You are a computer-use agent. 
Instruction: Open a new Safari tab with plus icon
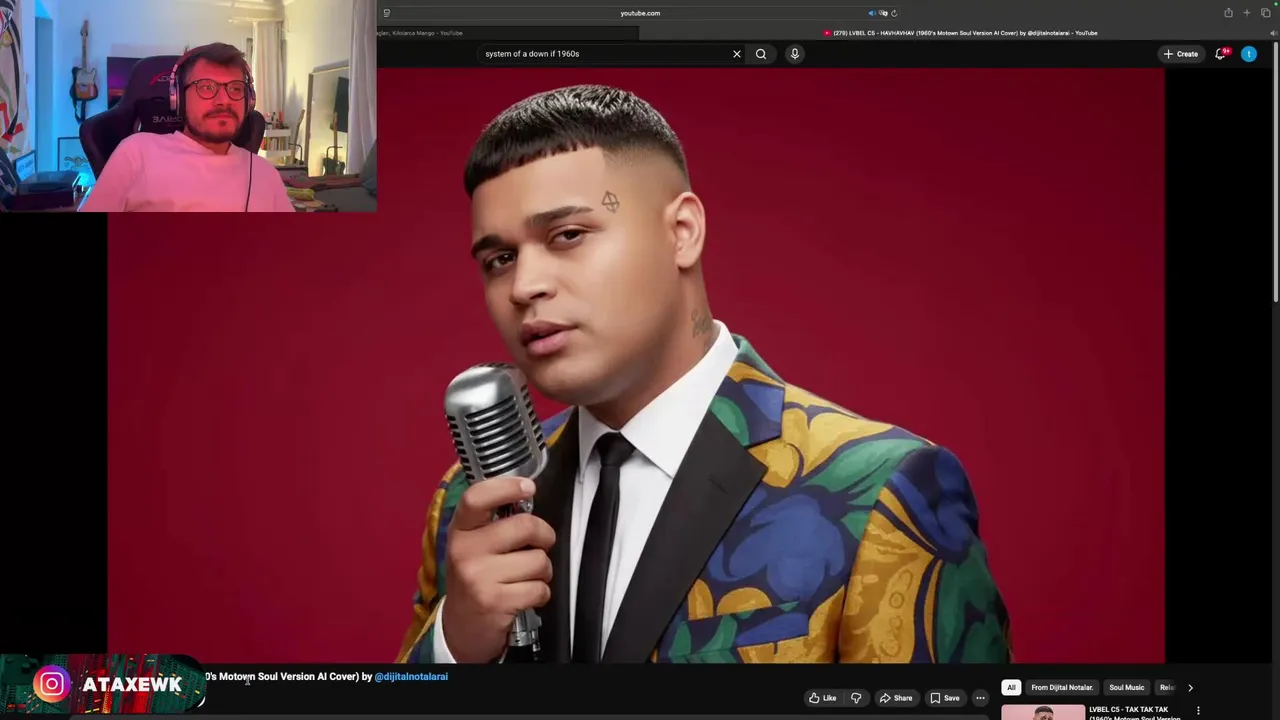pyautogui.click(x=1247, y=13)
